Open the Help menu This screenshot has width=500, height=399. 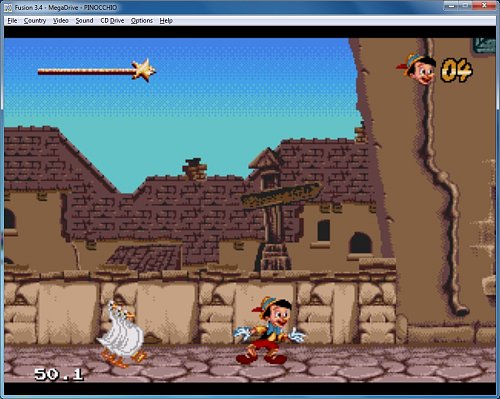pyautogui.click(x=166, y=21)
